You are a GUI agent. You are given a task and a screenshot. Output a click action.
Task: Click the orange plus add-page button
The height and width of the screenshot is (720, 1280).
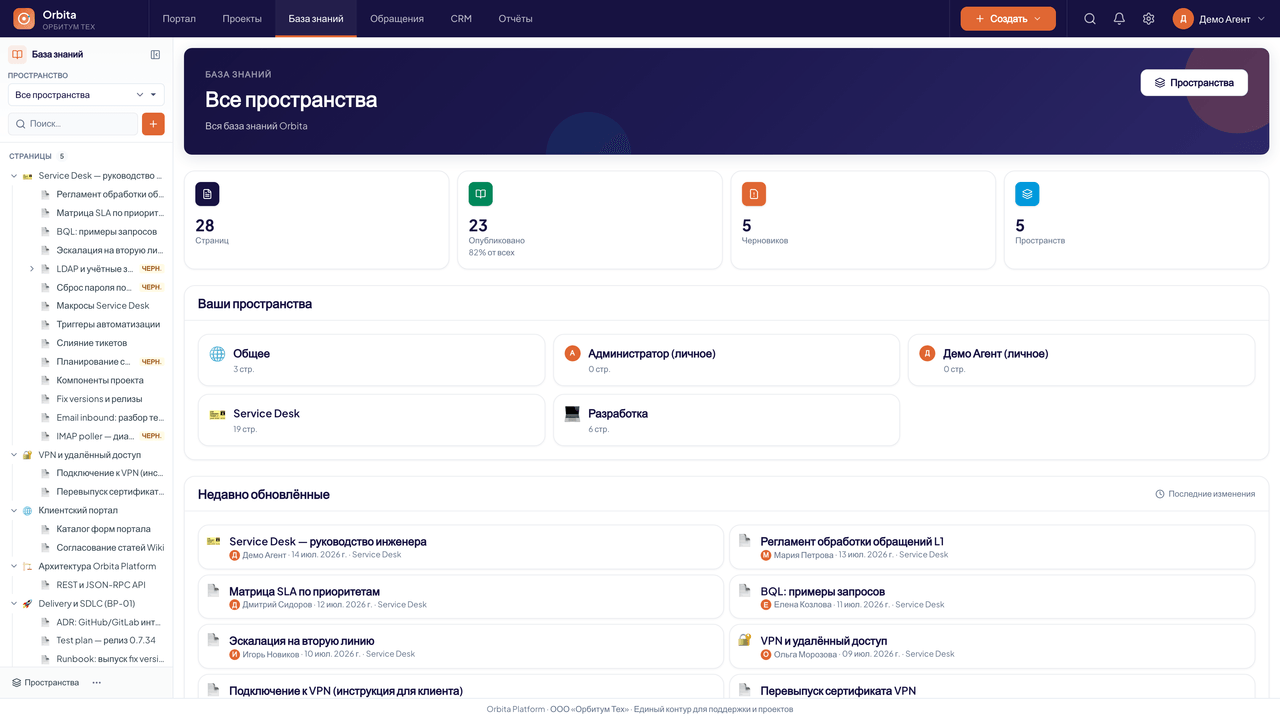click(153, 124)
